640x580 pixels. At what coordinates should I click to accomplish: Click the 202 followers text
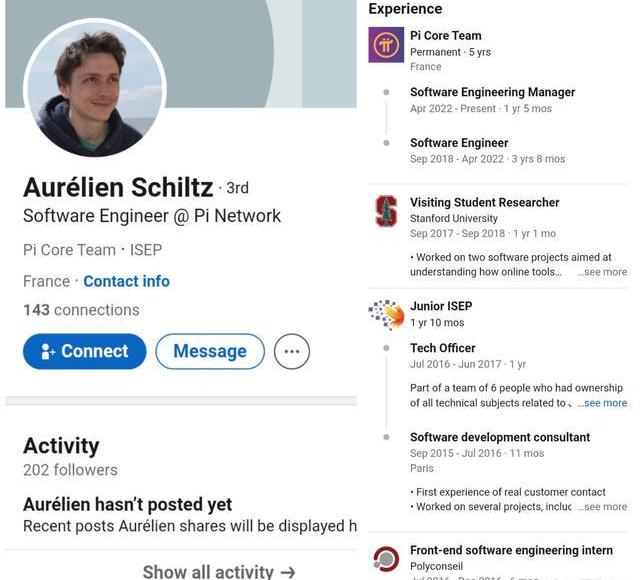(x=70, y=470)
